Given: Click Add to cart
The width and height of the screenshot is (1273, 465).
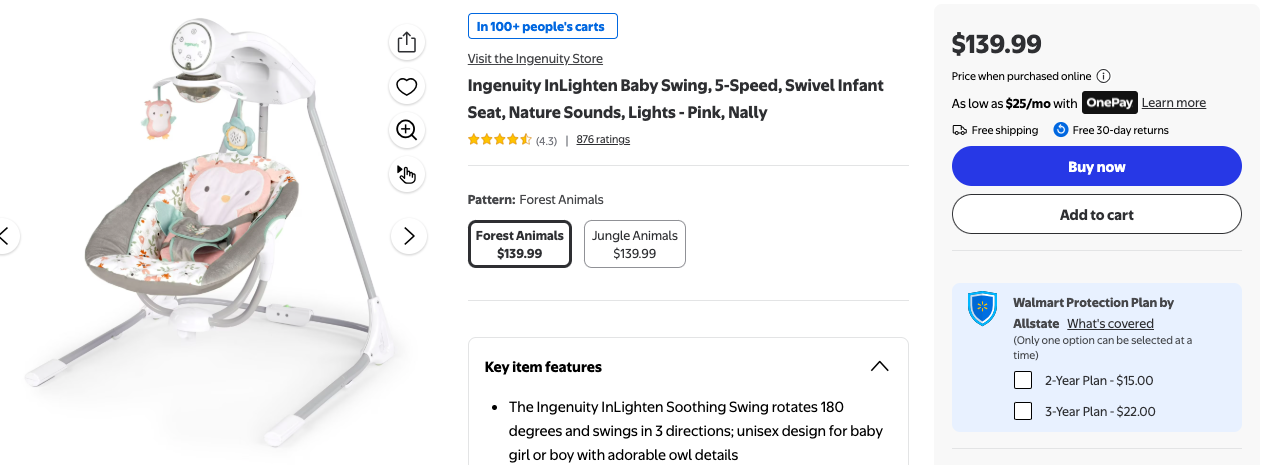Looking at the screenshot, I should [1096, 214].
